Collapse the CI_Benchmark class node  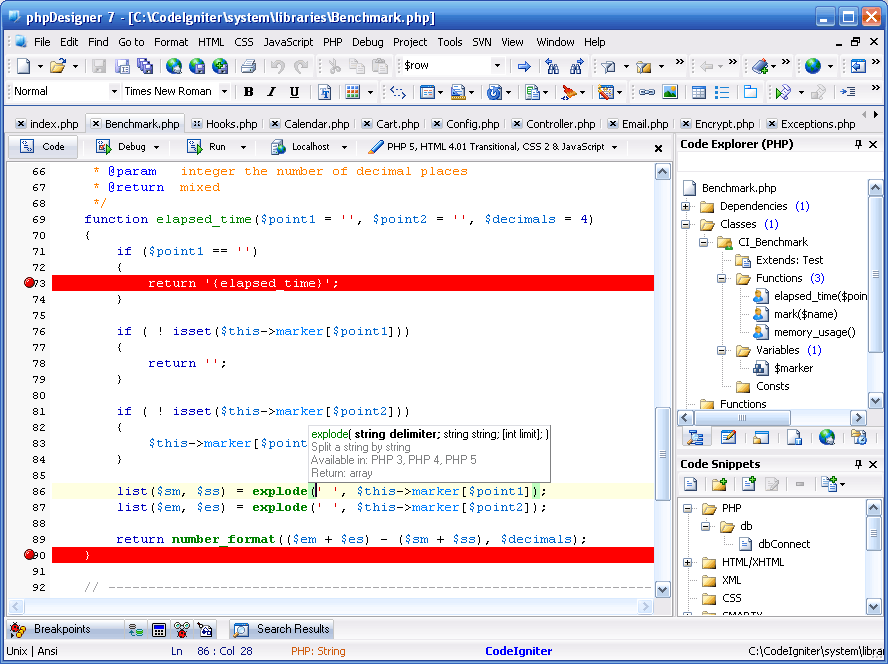pos(703,242)
